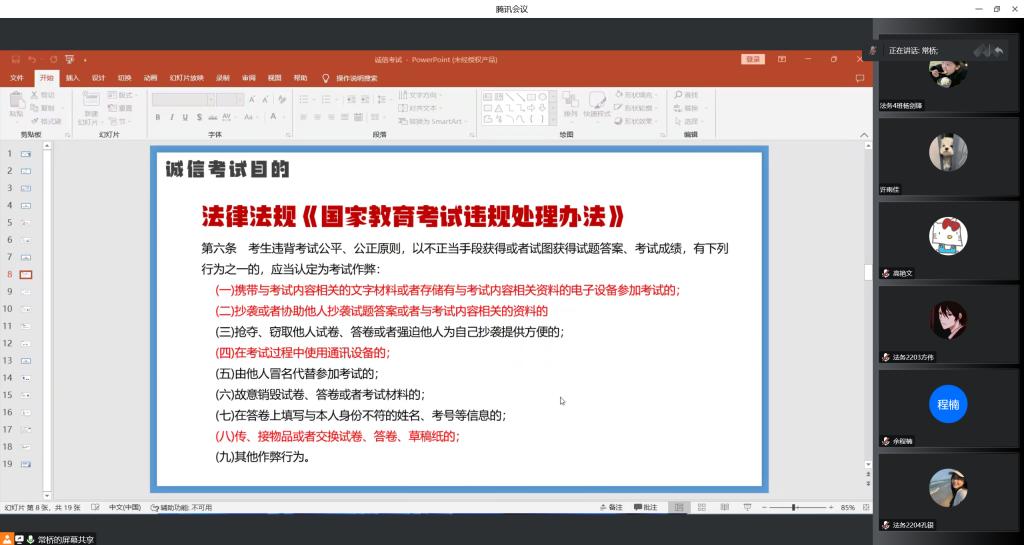Toggle Bold formatting
Screen dimensions: 1024x545
pyautogui.click(x=158, y=118)
